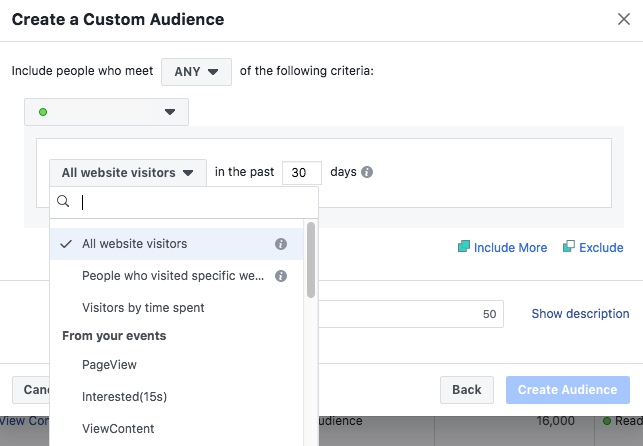Image resolution: width=643 pixels, height=446 pixels.
Task: Select Visitors by time spent option
Action: [x=176, y=307]
